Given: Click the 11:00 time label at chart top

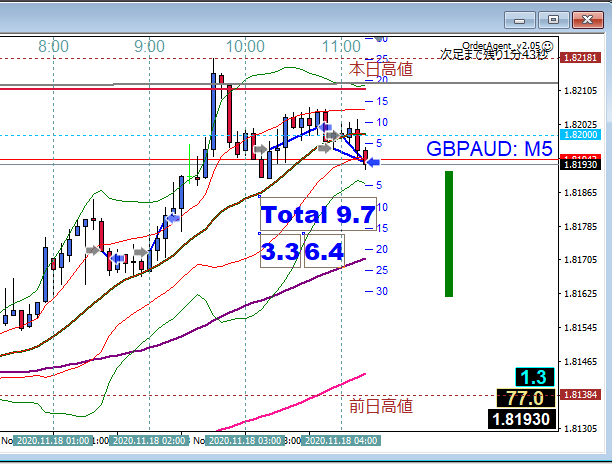Looking at the screenshot, I should tap(341, 46).
